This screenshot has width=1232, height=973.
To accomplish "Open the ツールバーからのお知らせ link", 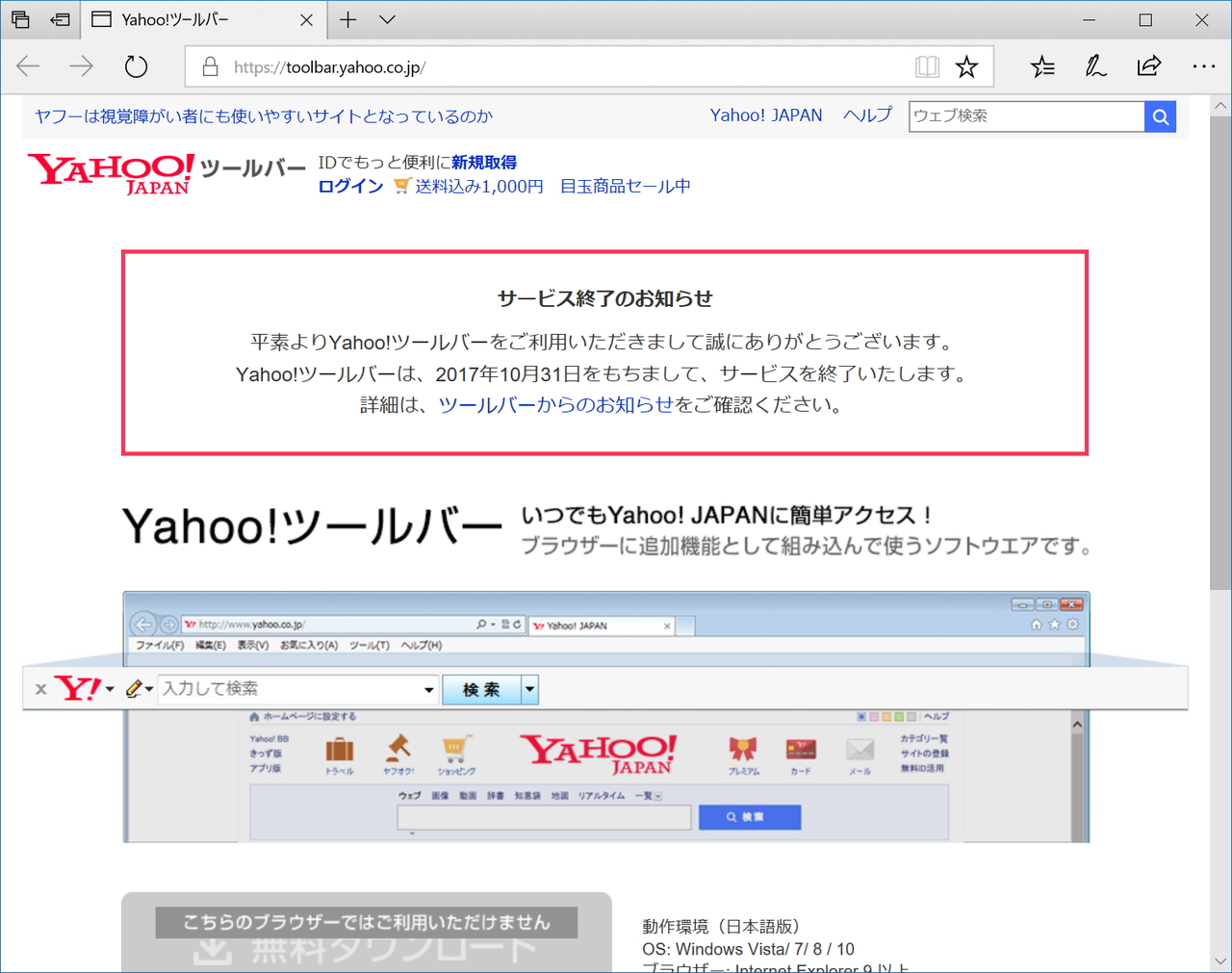I will coord(556,405).
